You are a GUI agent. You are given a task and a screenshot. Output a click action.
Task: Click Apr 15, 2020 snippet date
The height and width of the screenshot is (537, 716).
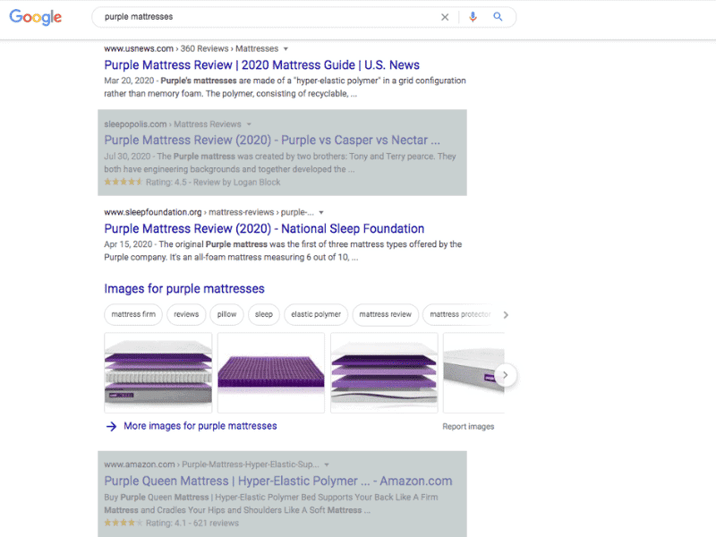[128, 244]
